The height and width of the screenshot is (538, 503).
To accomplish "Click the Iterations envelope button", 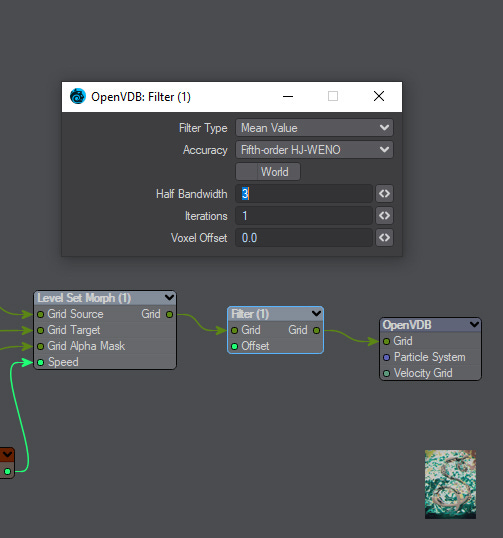I will [384, 216].
